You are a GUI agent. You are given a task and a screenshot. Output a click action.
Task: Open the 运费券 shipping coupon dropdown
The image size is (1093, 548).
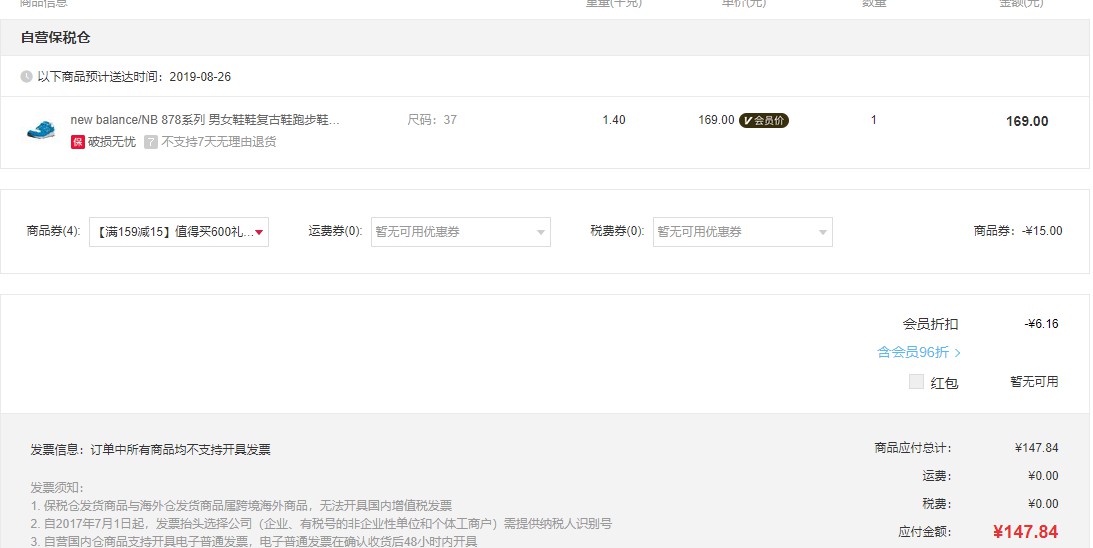(x=461, y=232)
